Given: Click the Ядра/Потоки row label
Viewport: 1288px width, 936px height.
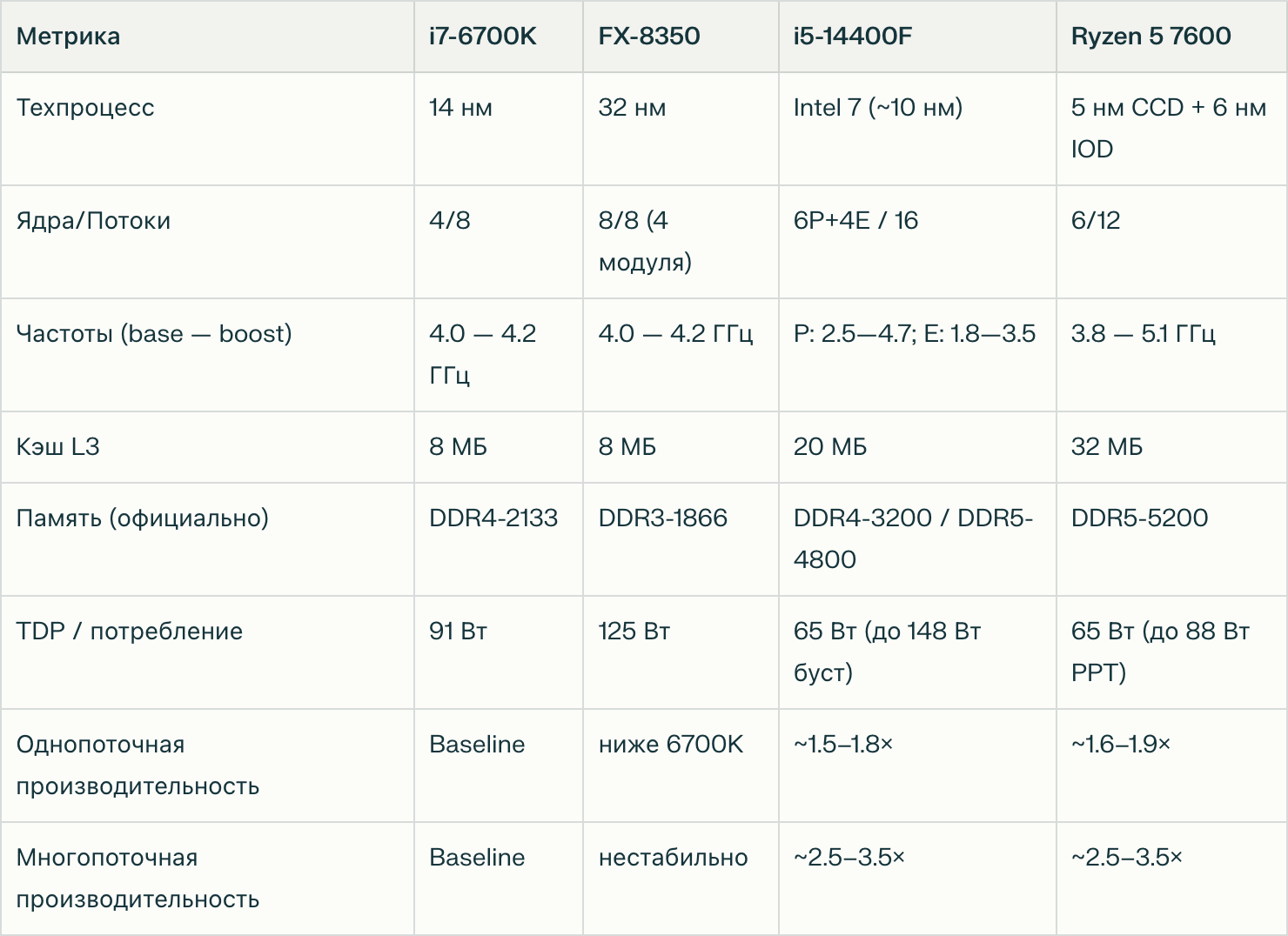Looking at the screenshot, I should tap(93, 221).
